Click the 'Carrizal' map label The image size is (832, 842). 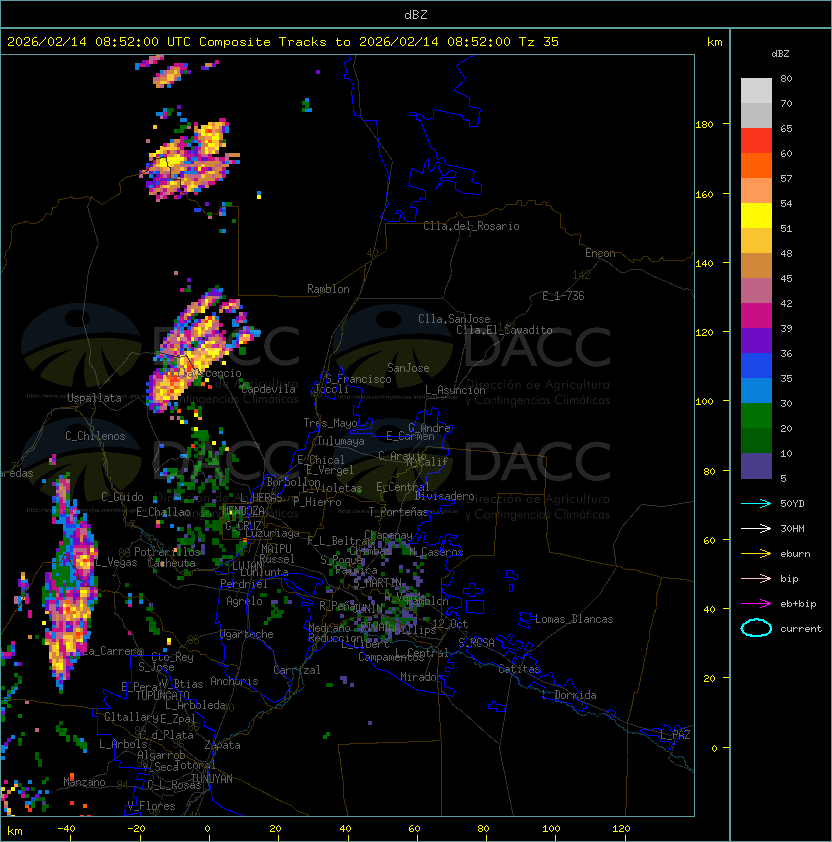pos(297,670)
